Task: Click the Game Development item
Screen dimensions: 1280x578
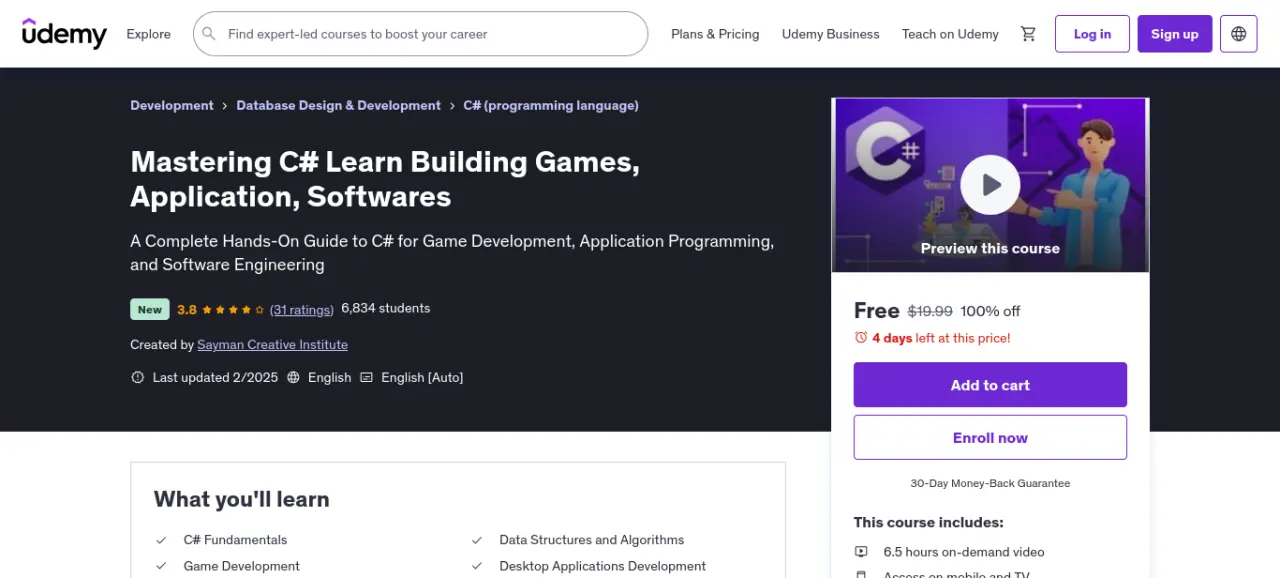Action: (x=242, y=566)
